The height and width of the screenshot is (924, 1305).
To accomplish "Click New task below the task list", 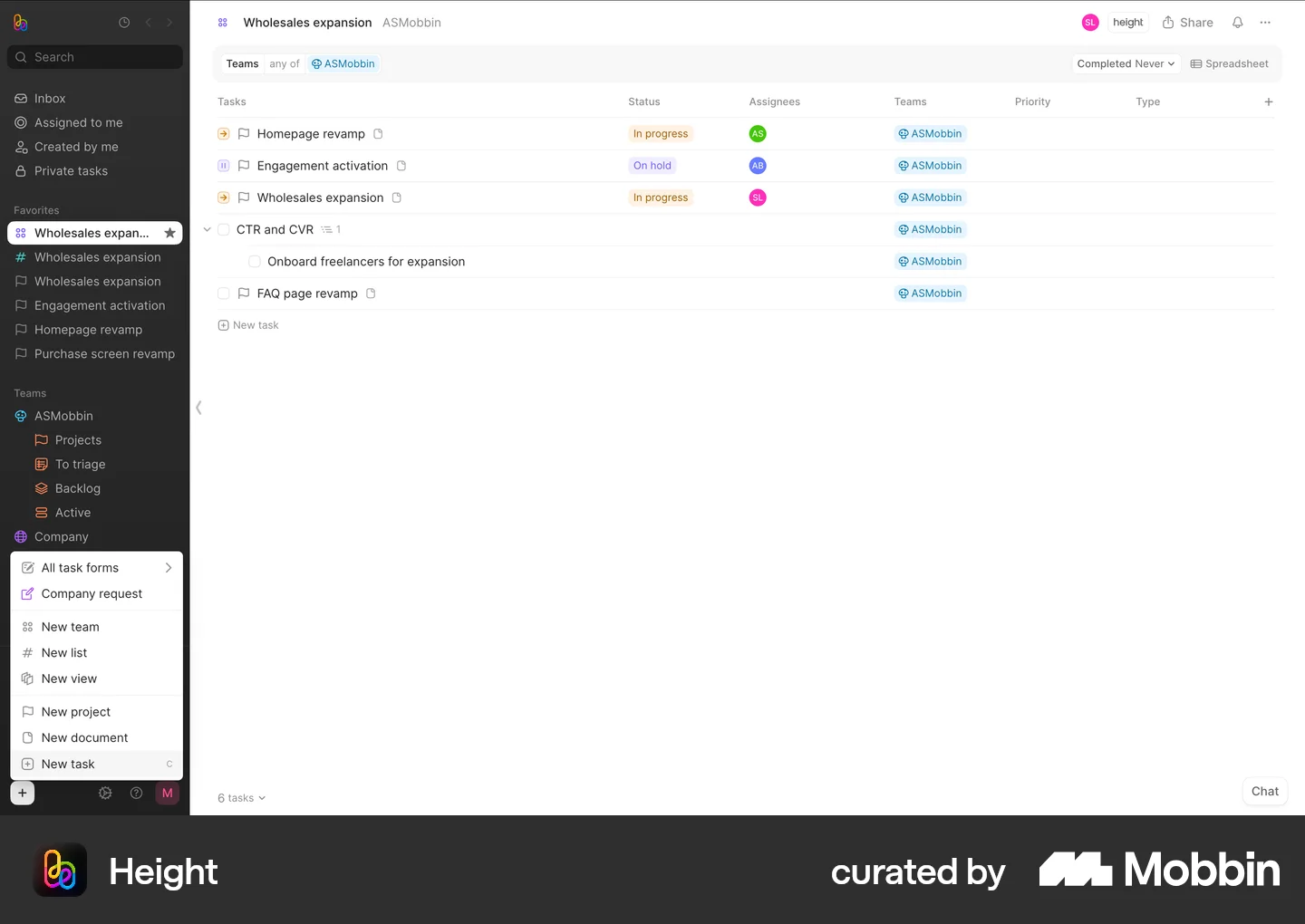I will (x=248, y=325).
